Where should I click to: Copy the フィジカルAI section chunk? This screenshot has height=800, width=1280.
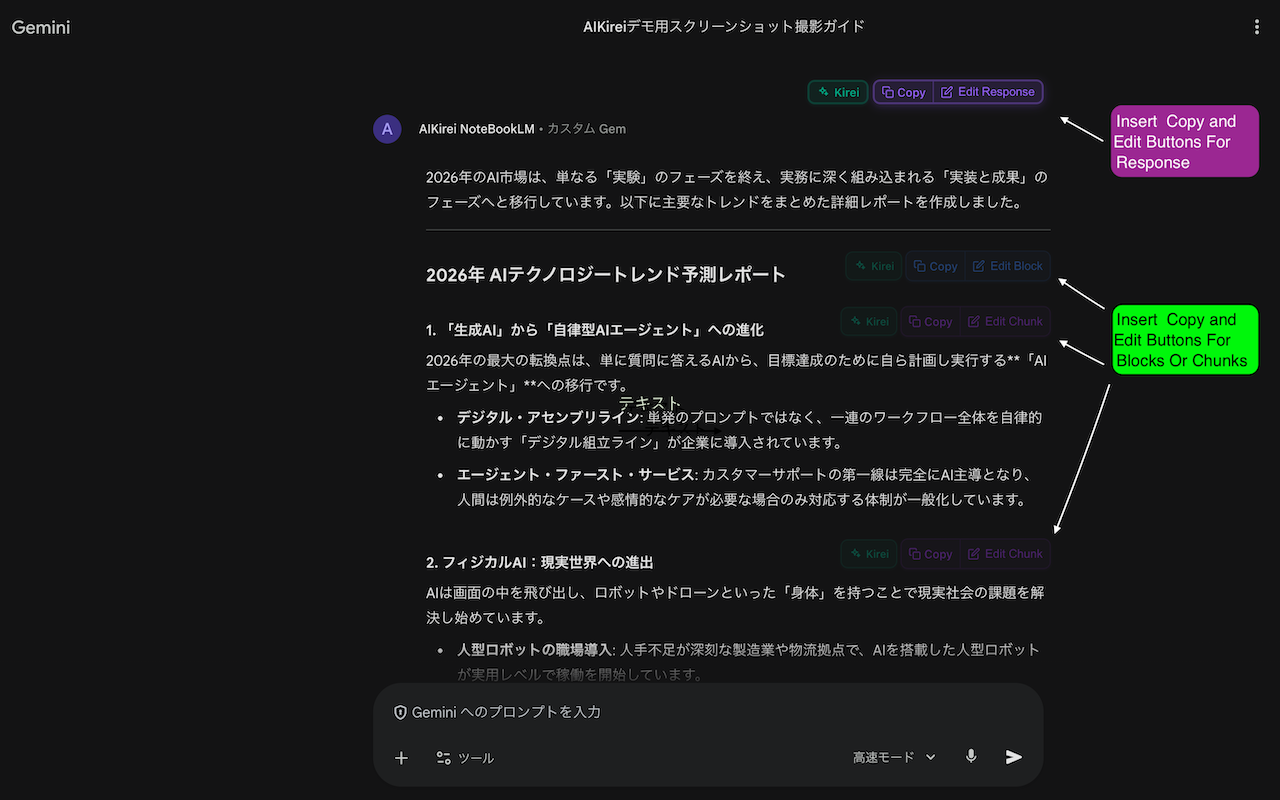coord(930,553)
